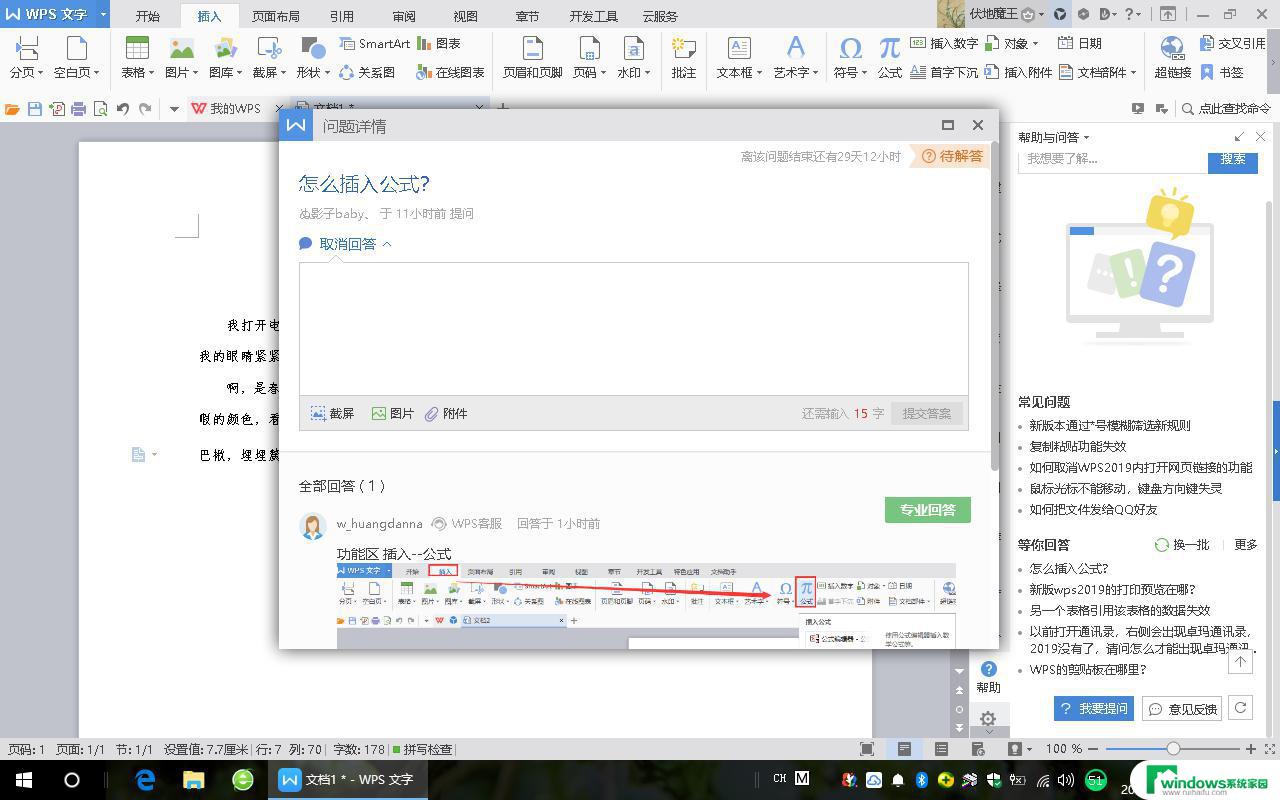The image size is (1280, 800).
Task: Click Image (图片) in answer box toolbar
Action: click(x=392, y=413)
